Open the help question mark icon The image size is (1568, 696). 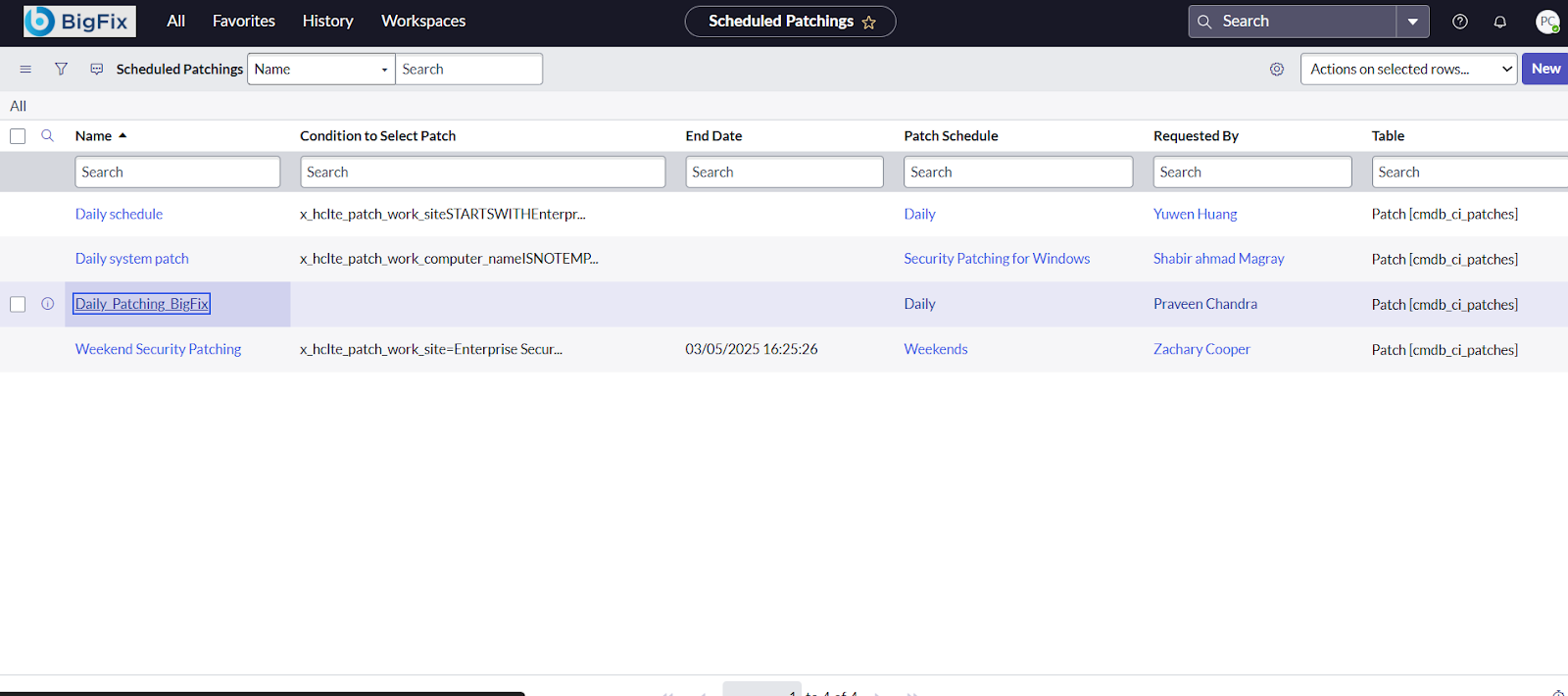[x=1459, y=22]
